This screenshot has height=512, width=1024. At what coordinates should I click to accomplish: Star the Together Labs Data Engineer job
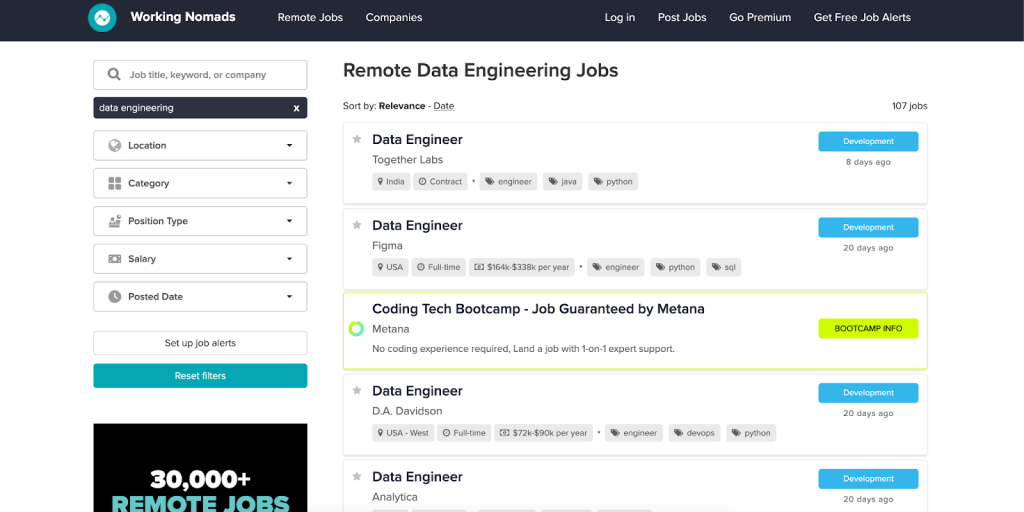click(x=357, y=139)
